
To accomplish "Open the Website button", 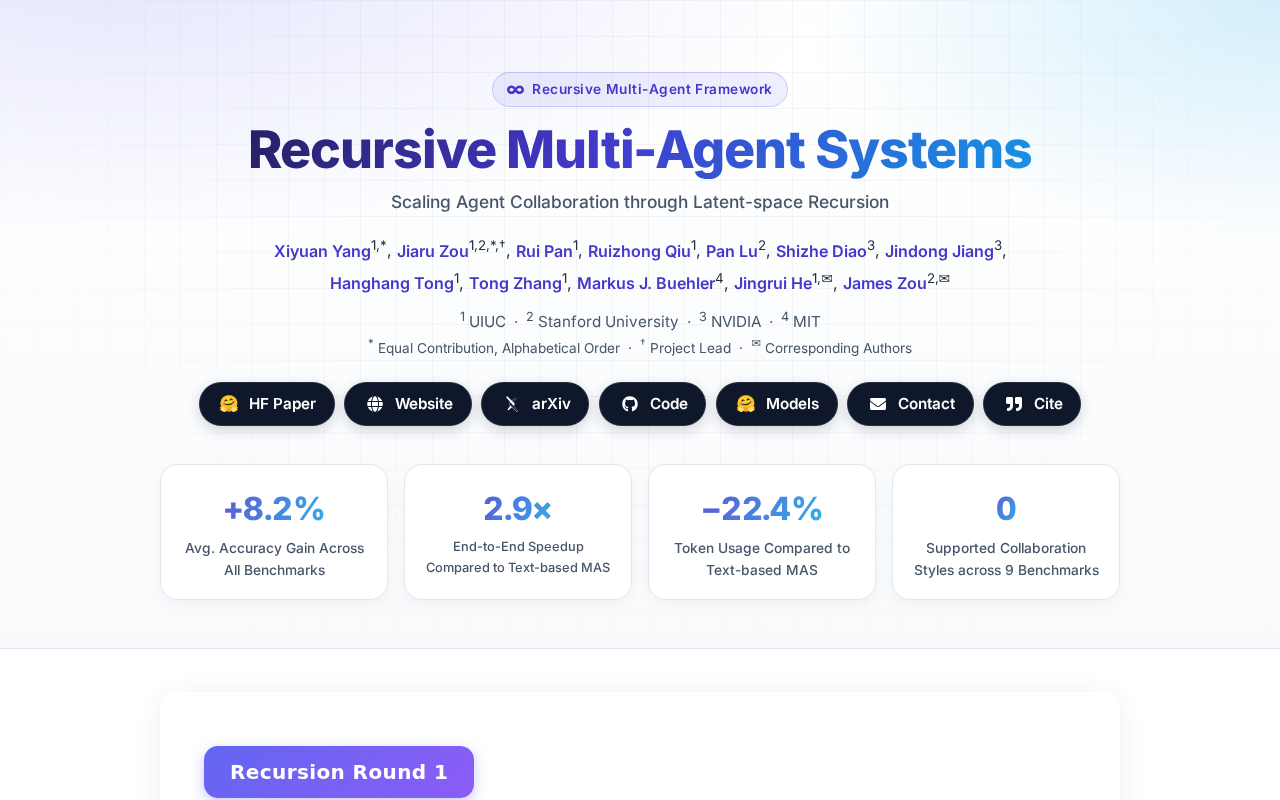I will (x=408, y=404).
